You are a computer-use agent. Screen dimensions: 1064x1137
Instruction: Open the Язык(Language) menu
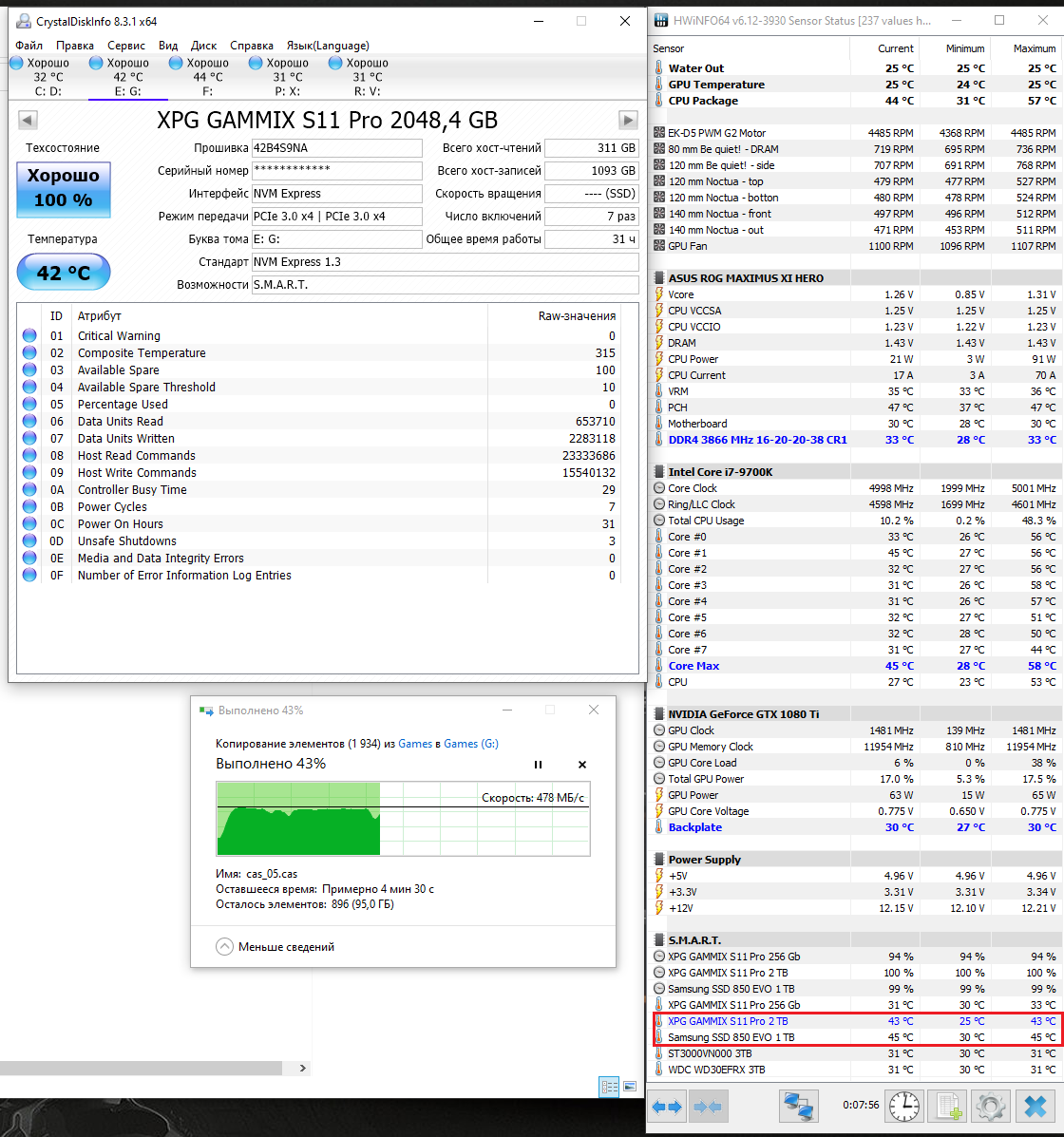[328, 45]
